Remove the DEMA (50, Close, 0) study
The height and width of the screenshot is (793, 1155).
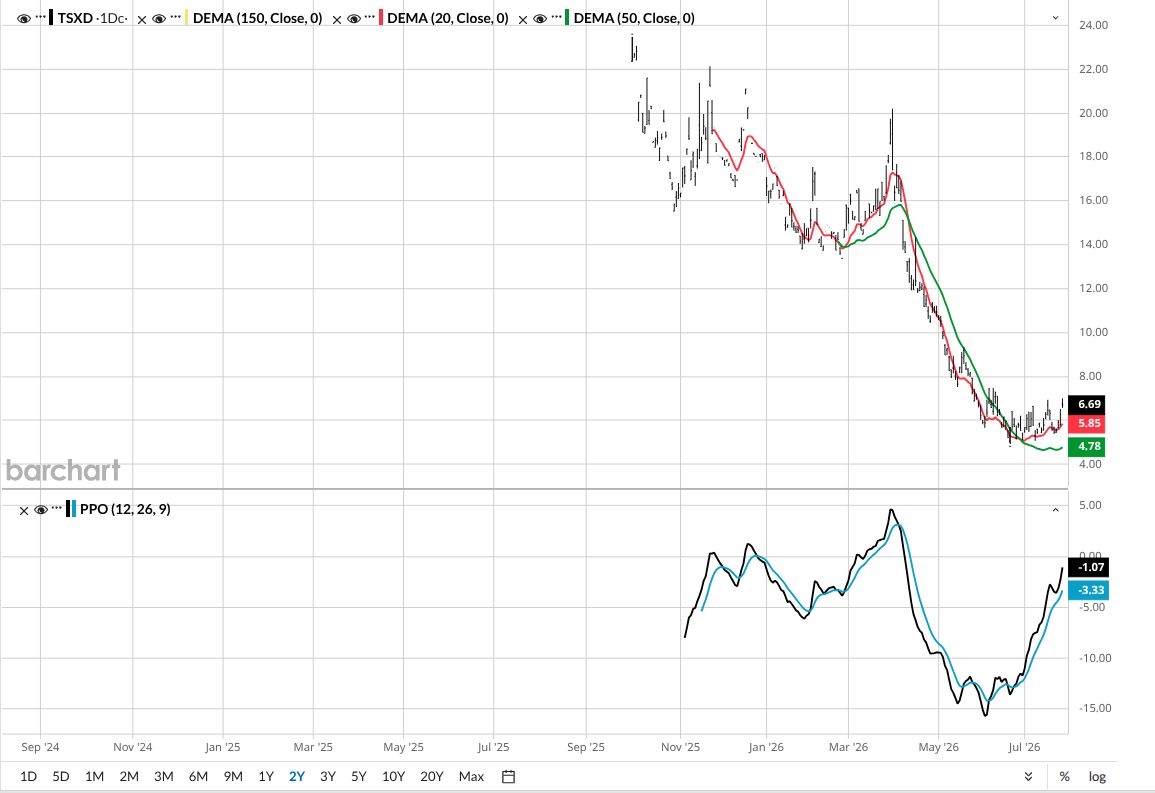(523, 20)
